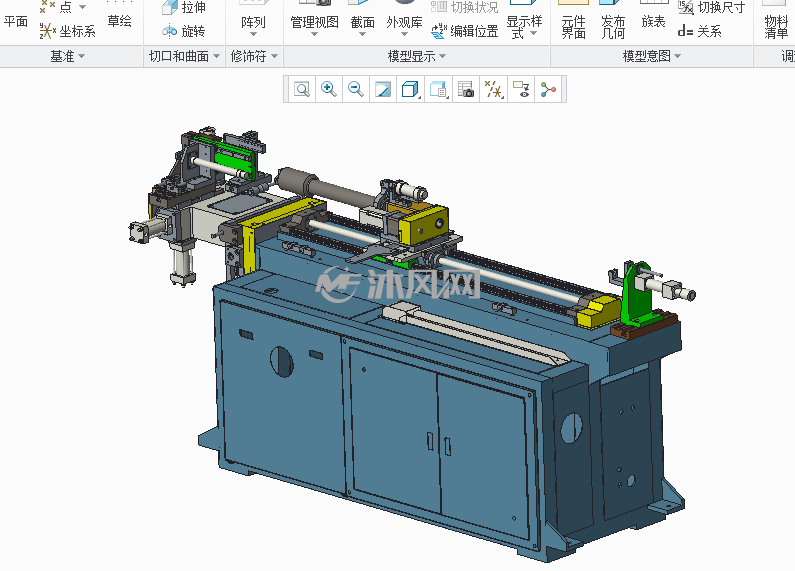Click the Zoom Out magnifier icon
795x571 pixels.
[x=356, y=90]
